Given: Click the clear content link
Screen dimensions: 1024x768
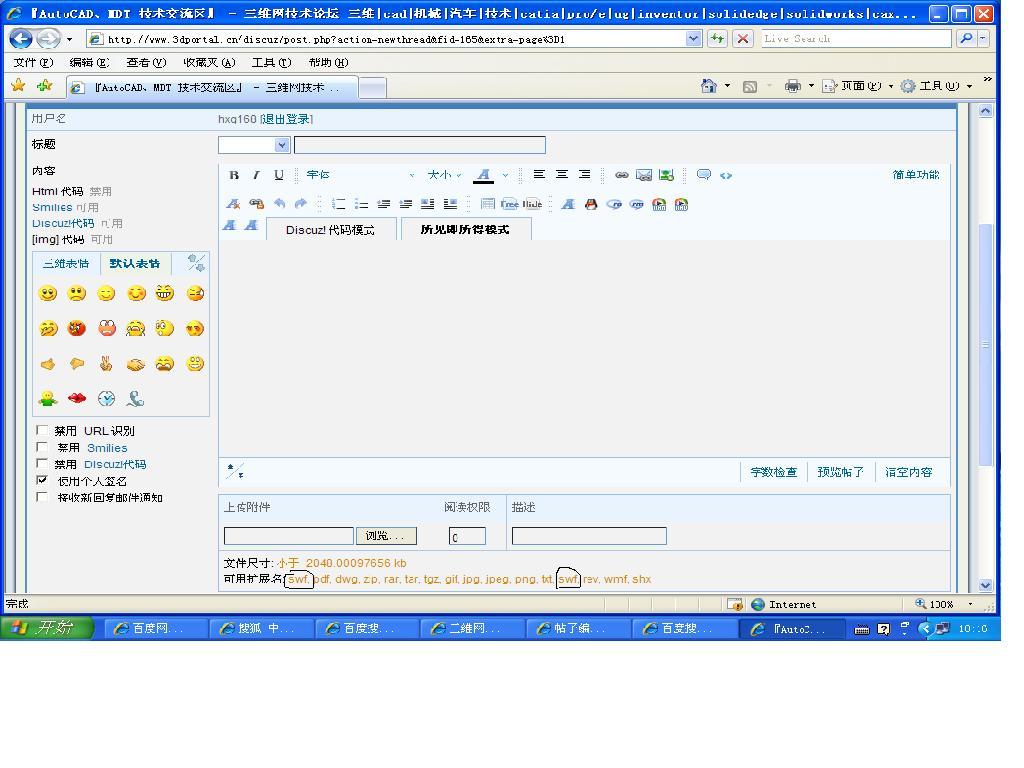Looking at the screenshot, I should click(x=908, y=472).
